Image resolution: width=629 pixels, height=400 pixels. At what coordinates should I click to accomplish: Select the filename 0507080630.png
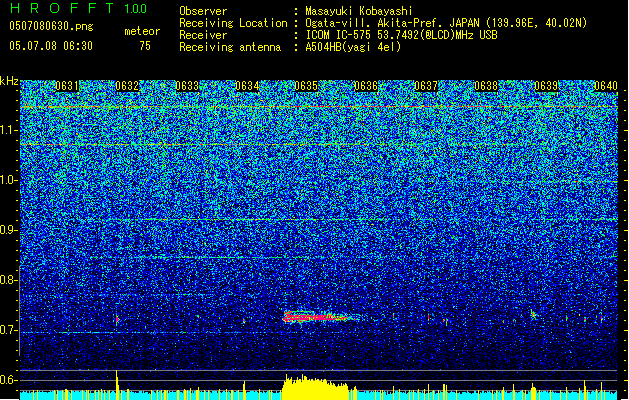coord(51,27)
